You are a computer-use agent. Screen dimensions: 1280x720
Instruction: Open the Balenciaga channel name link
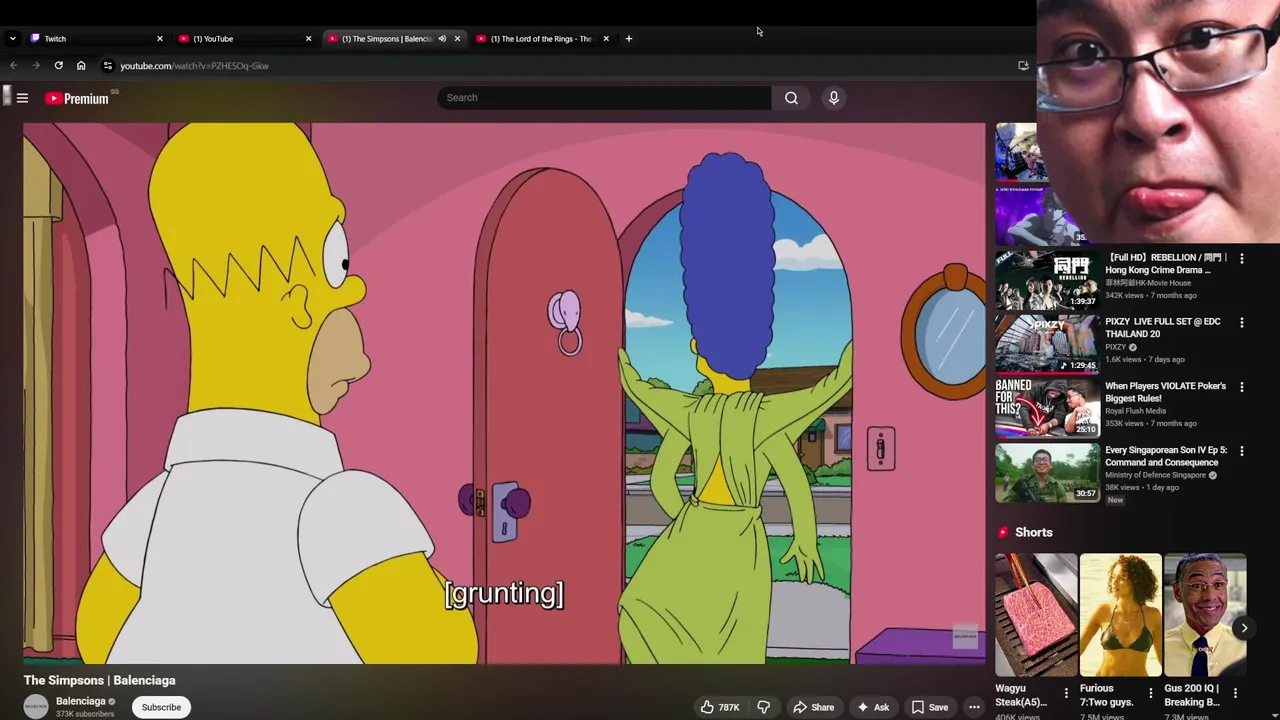tap(80, 701)
